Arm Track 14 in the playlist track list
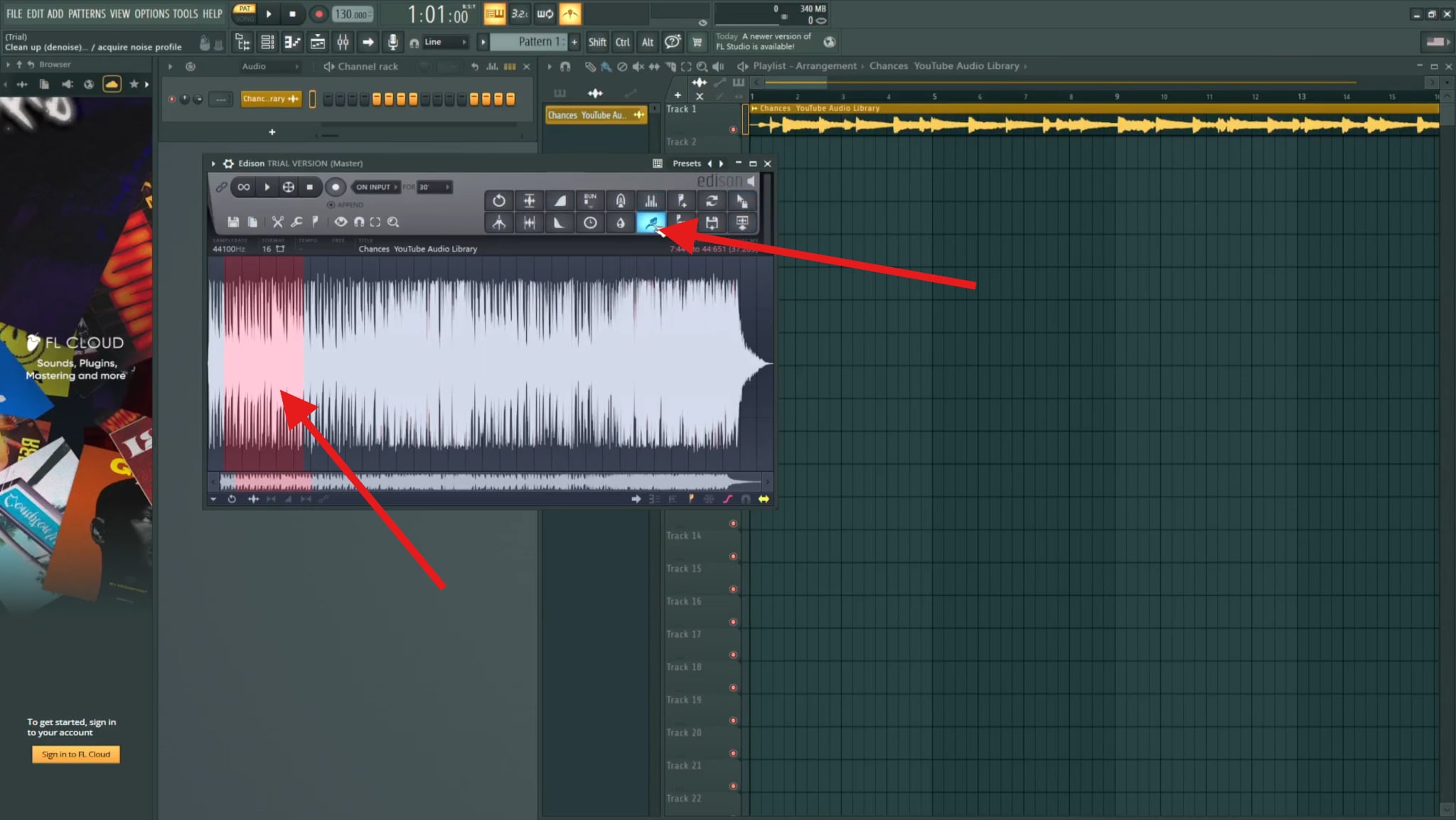The height and width of the screenshot is (820, 1456). point(734,524)
